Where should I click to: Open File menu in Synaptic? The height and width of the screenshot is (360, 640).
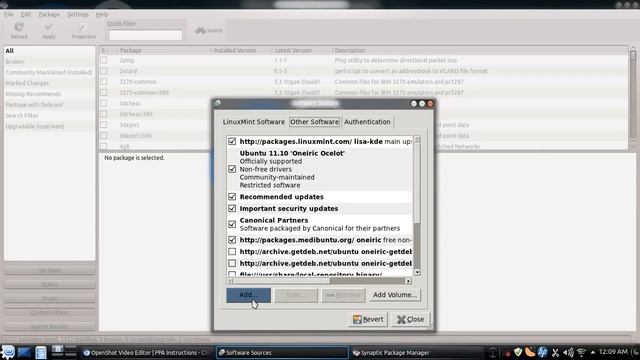pos(9,14)
